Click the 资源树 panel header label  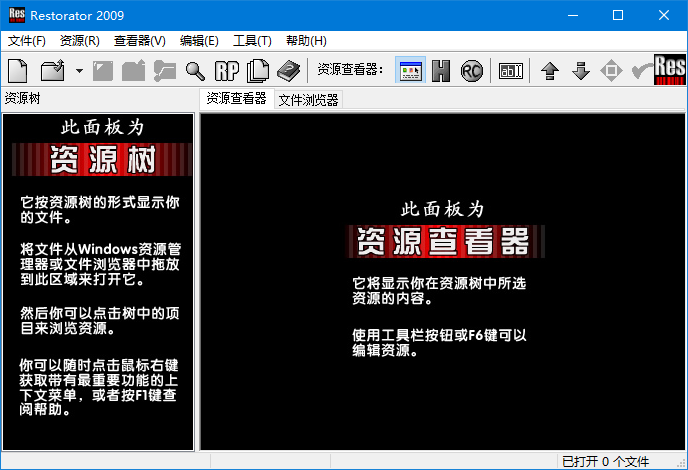(x=22, y=98)
